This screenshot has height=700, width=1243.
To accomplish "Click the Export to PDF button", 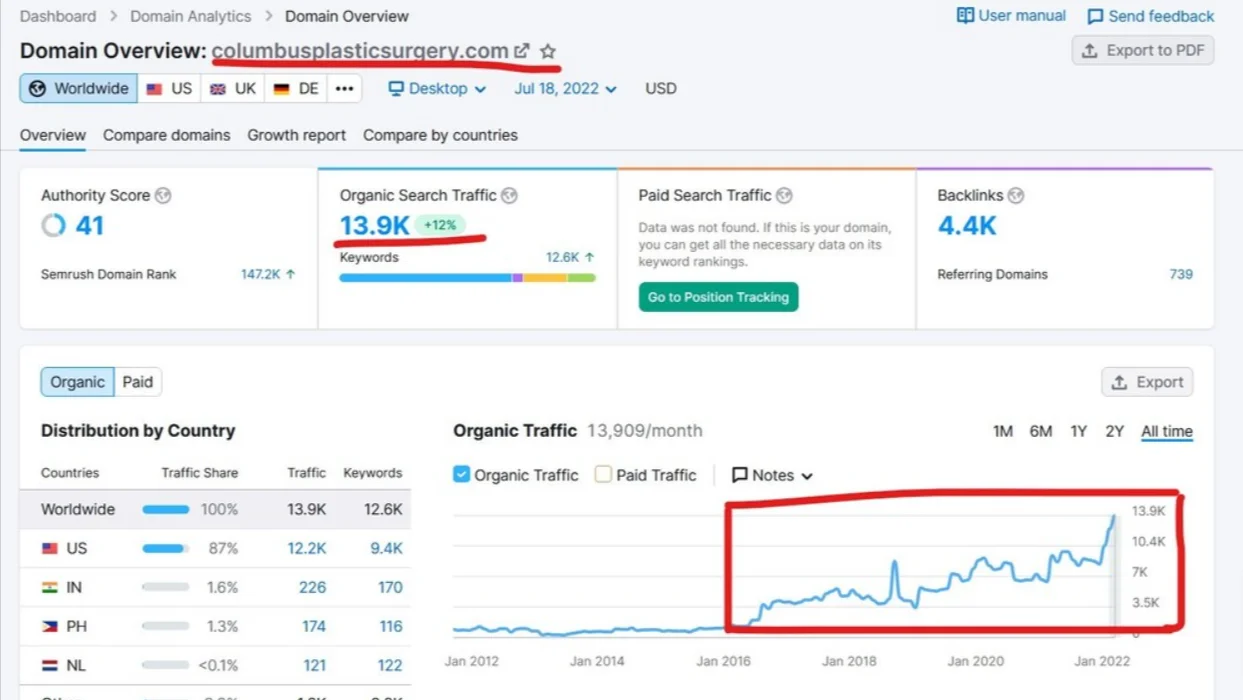I will coord(1143,51).
